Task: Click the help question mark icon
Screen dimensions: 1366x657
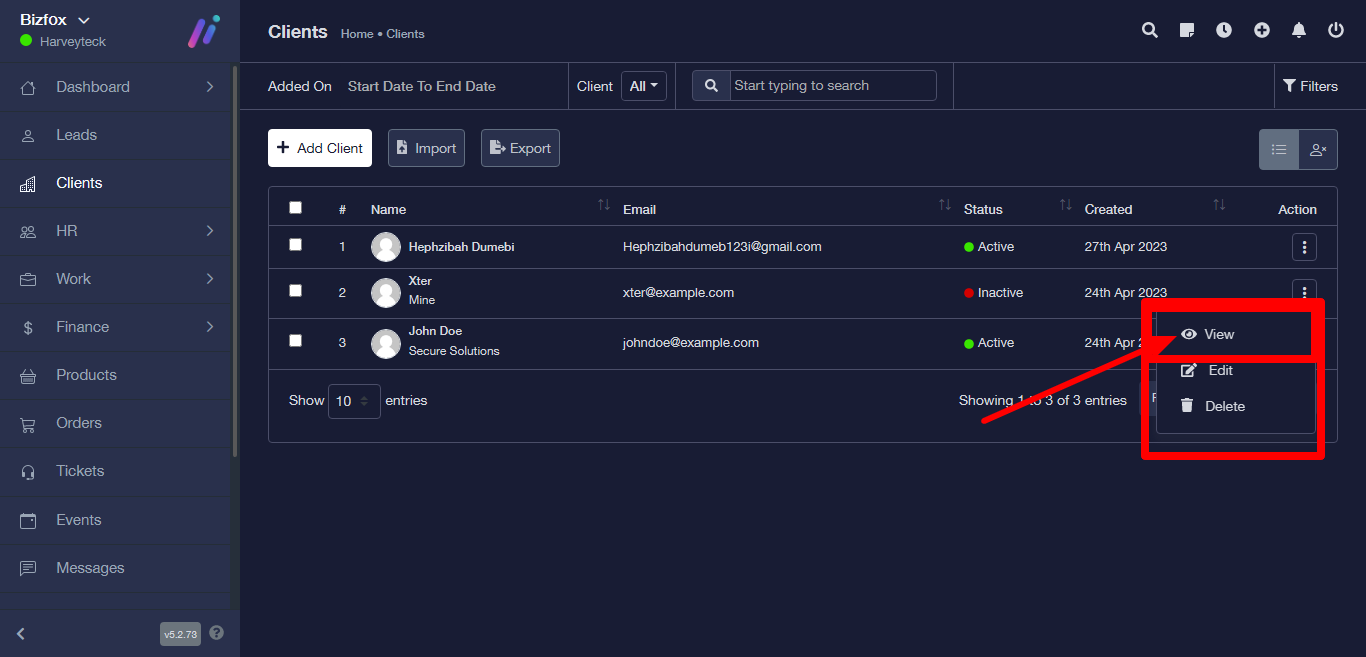Action: tap(217, 633)
